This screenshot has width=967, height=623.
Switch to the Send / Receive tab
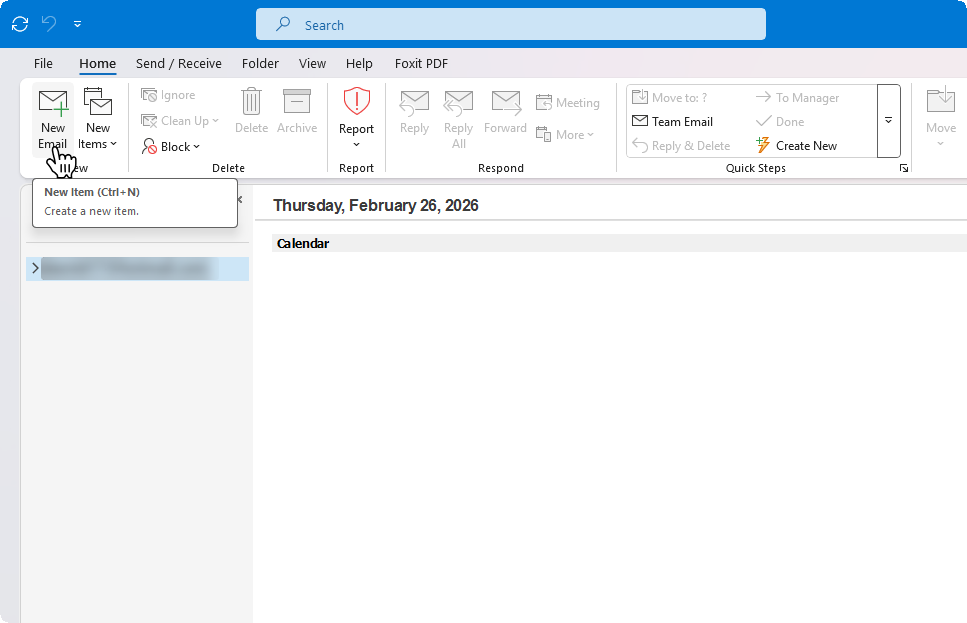(x=179, y=64)
